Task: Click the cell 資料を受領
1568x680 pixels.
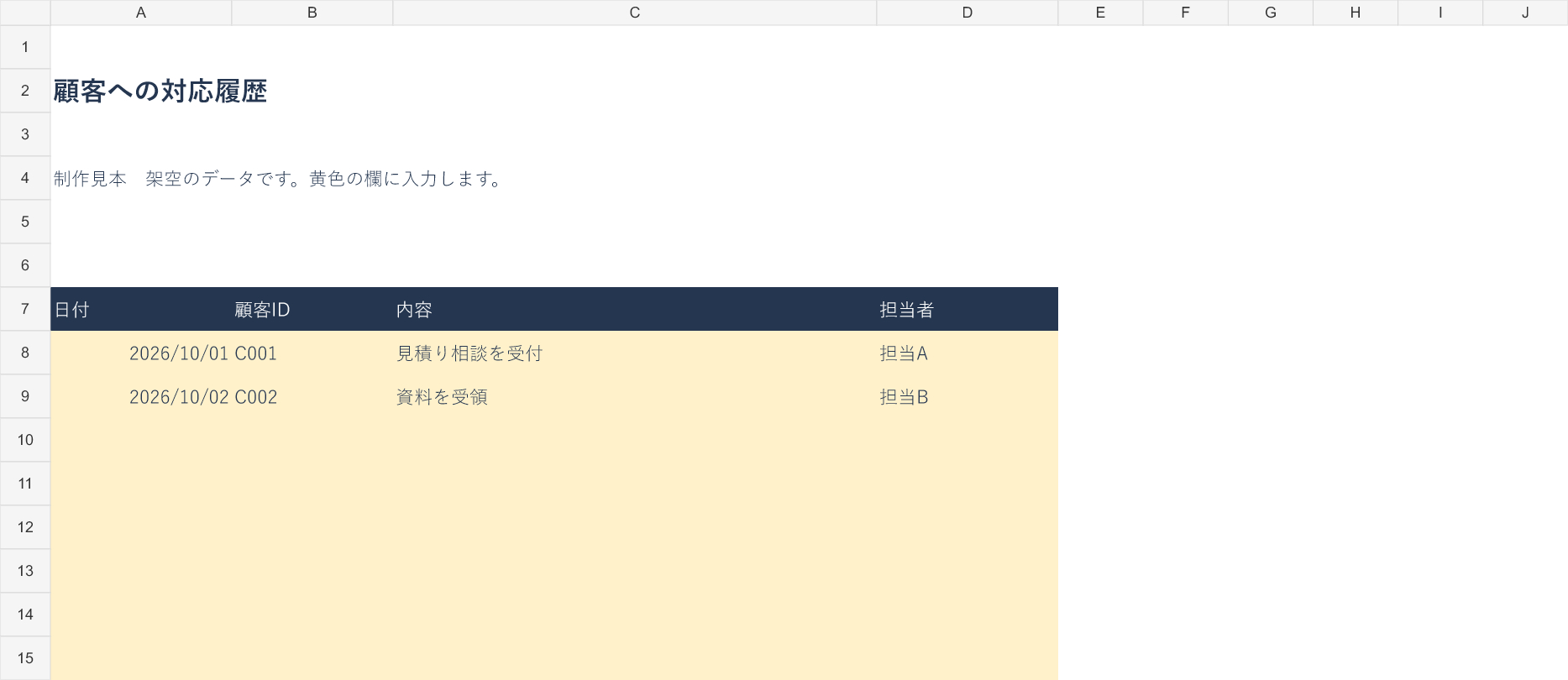Action: (x=635, y=396)
